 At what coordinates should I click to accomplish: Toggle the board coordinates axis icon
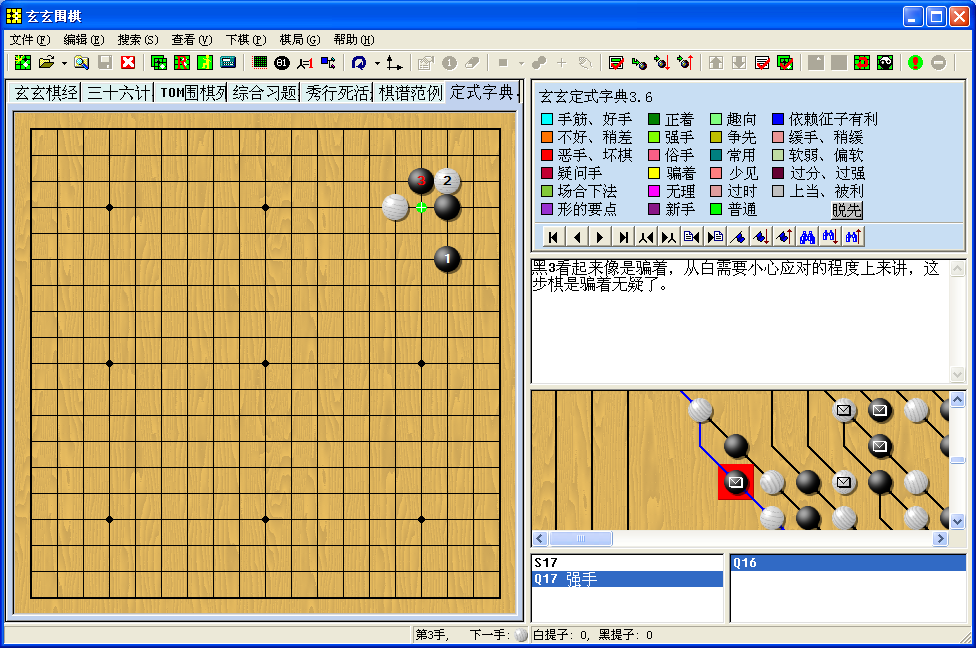click(394, 62)
